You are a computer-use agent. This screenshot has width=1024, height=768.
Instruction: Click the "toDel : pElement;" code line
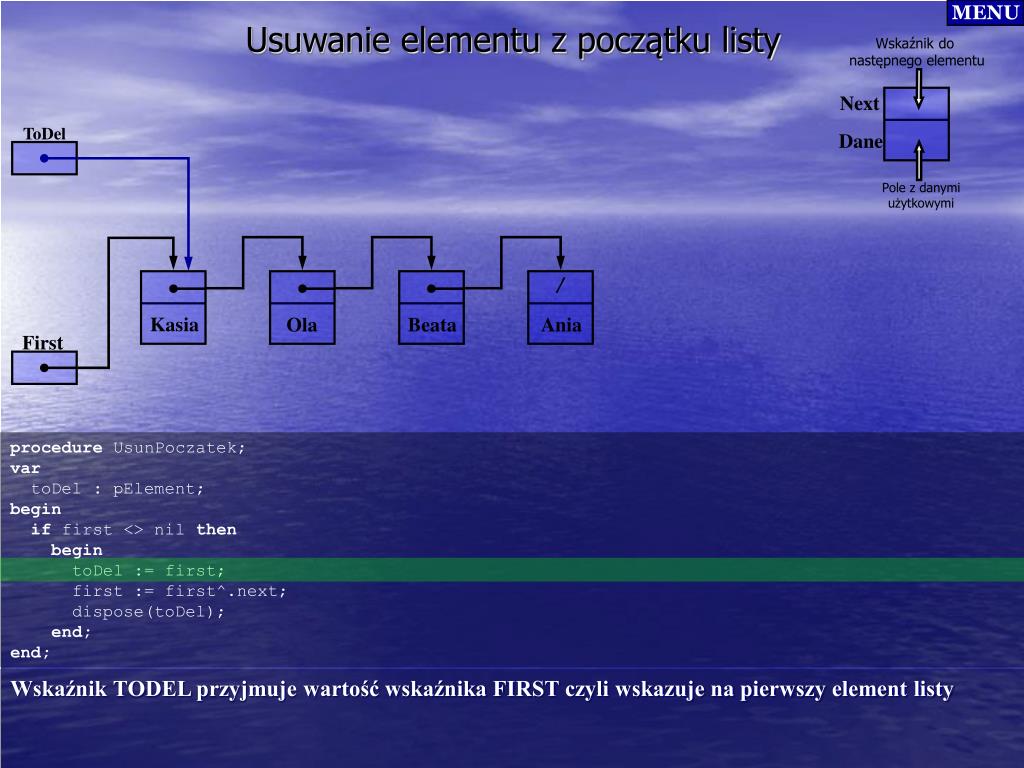click(x=118, y=489)
